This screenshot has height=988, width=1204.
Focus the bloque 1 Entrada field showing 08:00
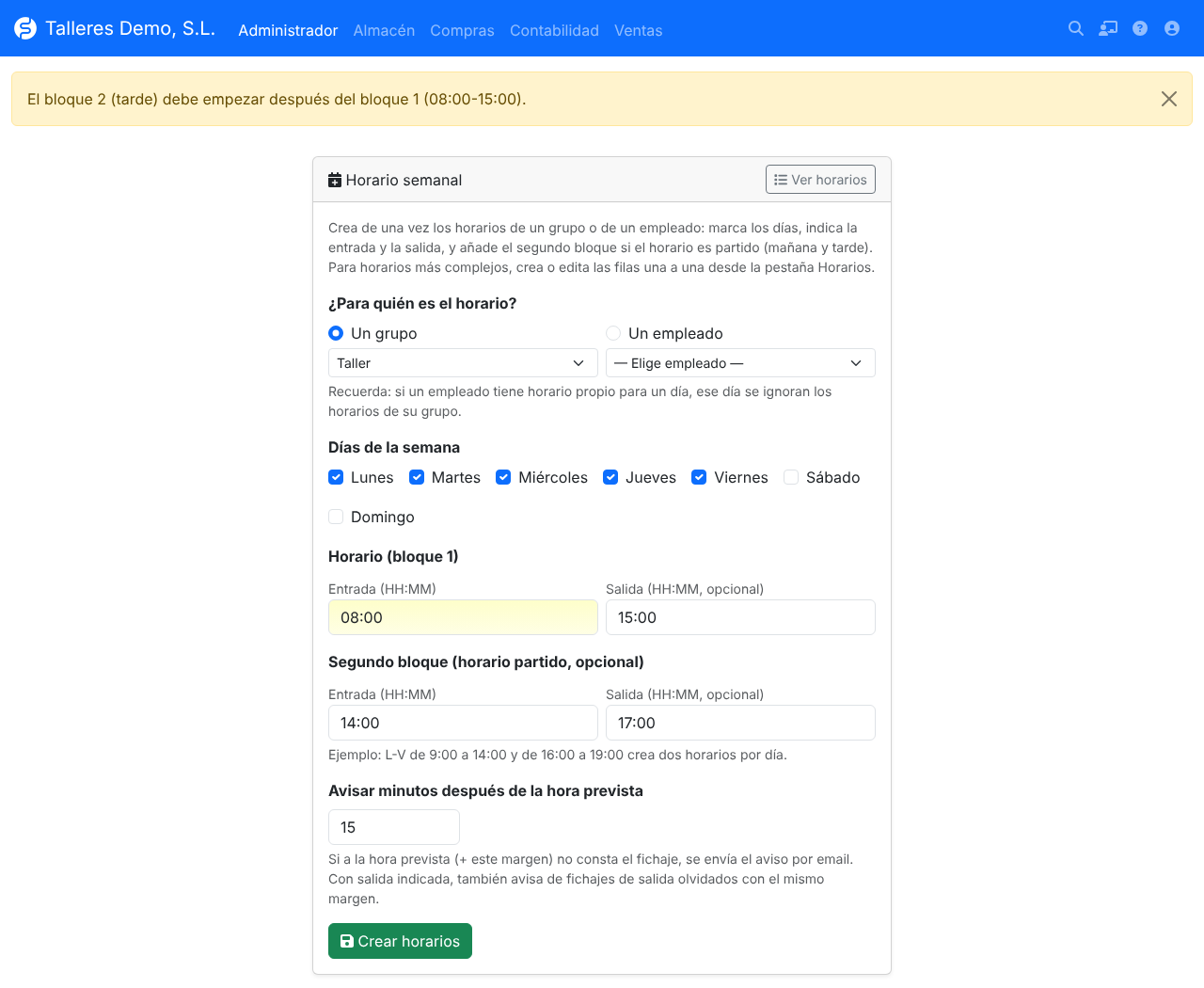click(x=463, y=617)
